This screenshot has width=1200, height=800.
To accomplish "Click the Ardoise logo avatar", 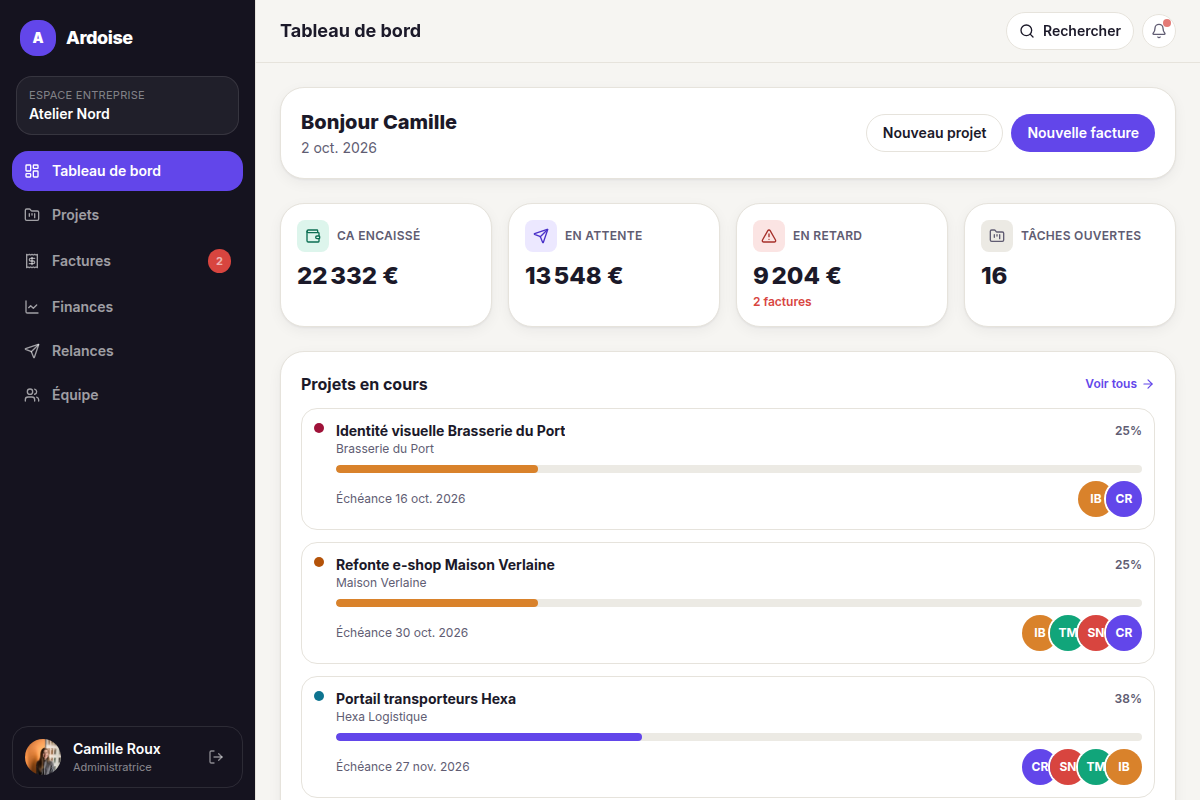I will [38, 38].
